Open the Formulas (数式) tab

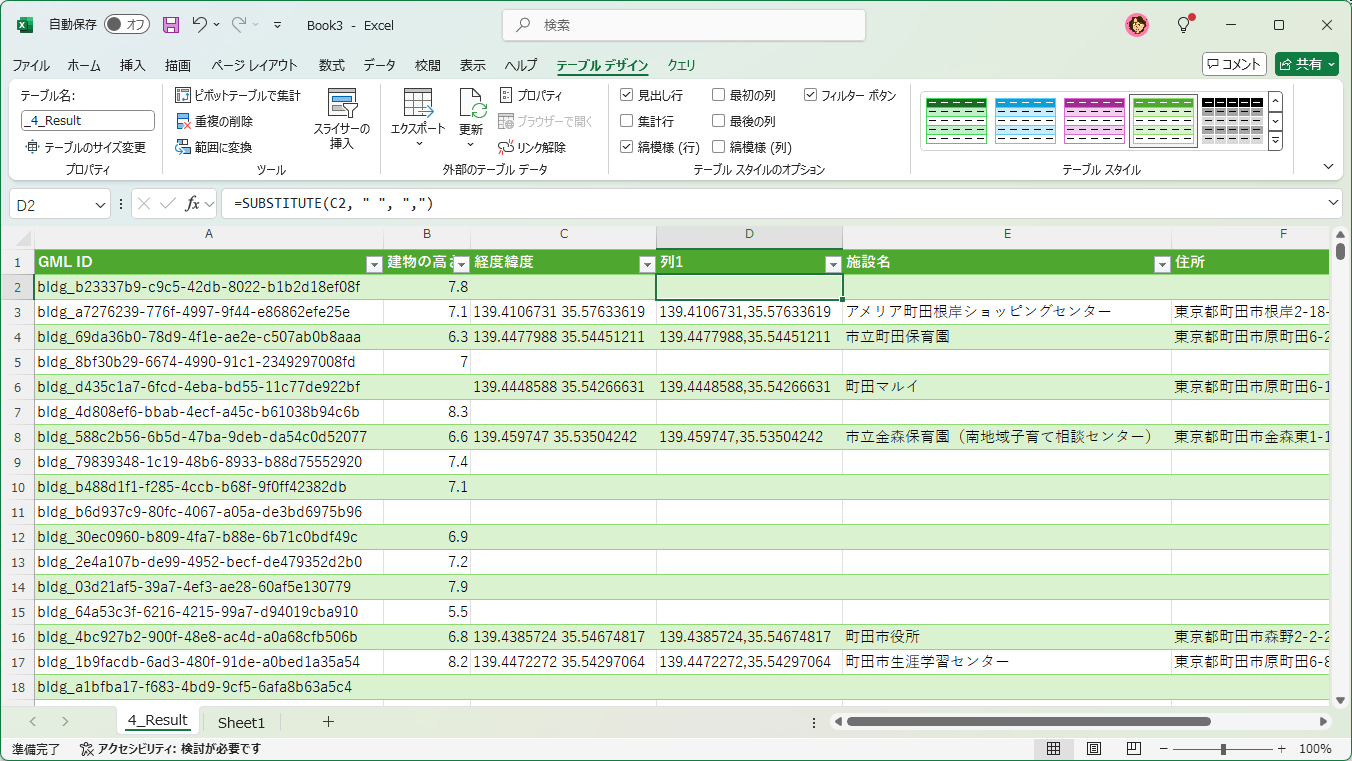coord(332,65)
